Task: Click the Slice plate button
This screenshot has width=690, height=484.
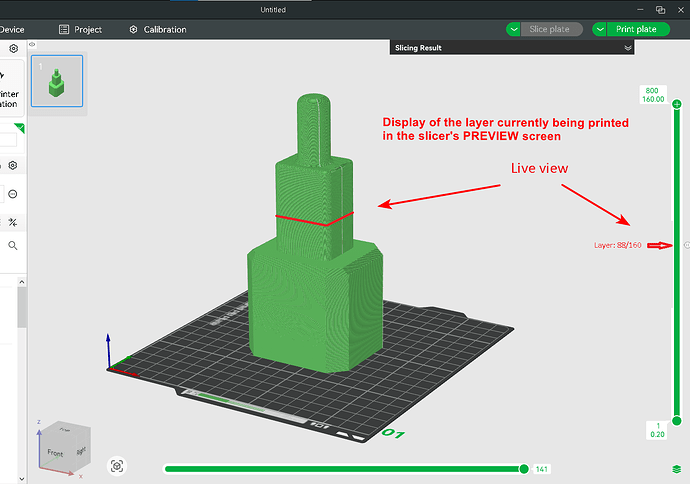Action: [551, 29]
